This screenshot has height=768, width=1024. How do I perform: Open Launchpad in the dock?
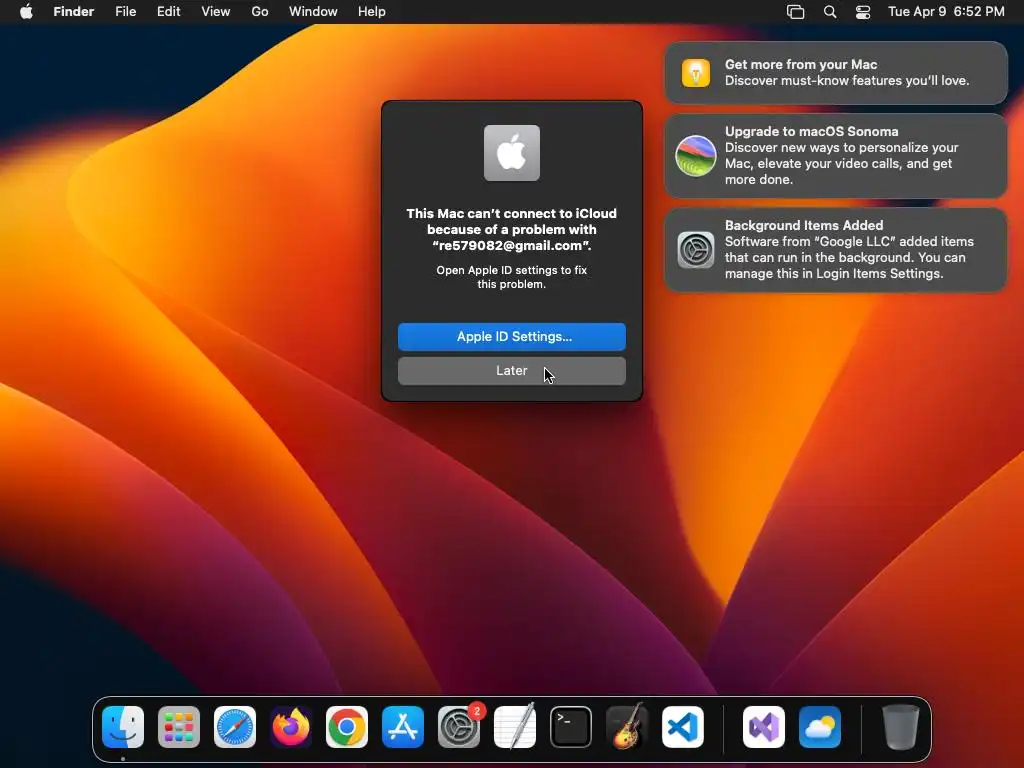pyautogui.click(x=179, y=726)
